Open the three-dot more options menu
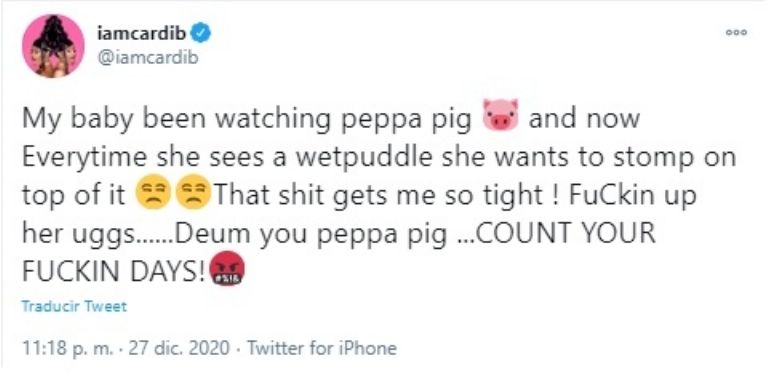This screenshot has width=768, height=371. point(737,33)
